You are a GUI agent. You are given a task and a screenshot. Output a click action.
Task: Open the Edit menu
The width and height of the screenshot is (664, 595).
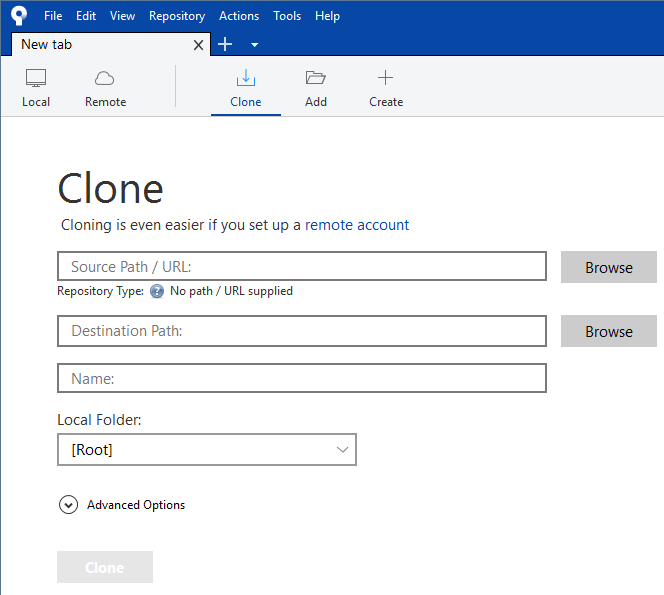[x=86, y=16]
